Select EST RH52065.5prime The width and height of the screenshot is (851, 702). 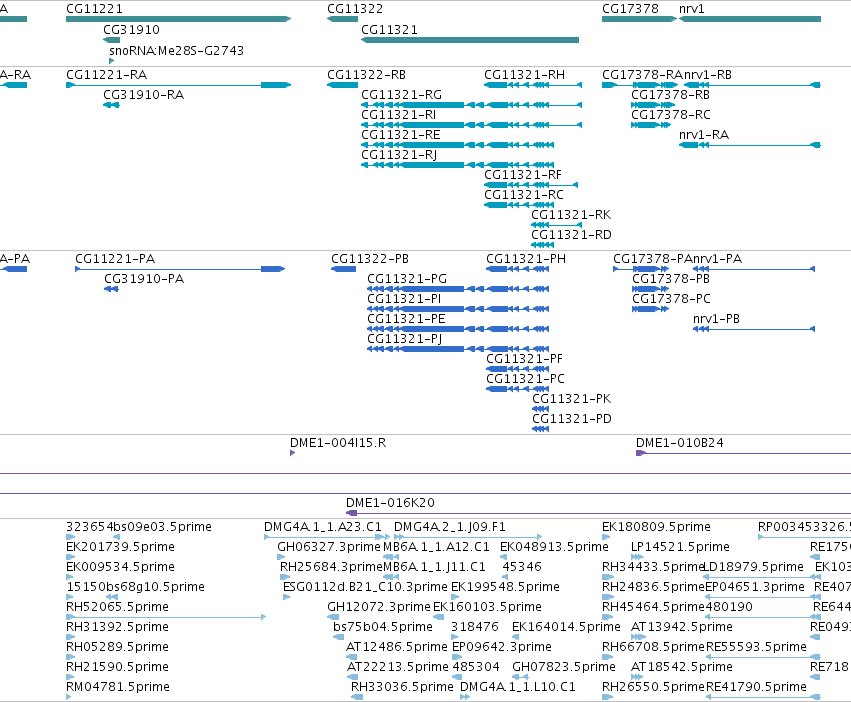(117, 607)
